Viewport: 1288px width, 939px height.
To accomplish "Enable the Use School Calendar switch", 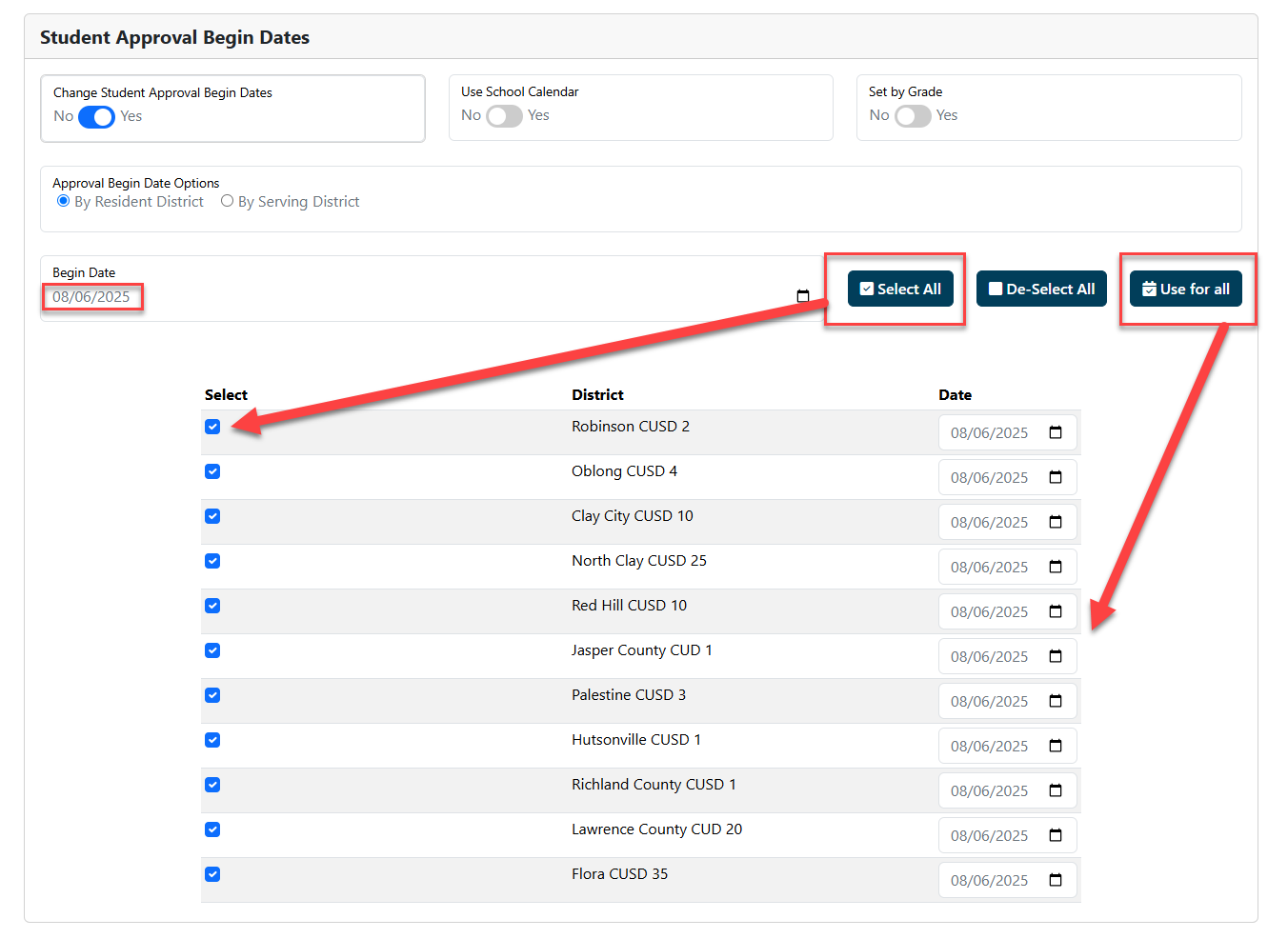I will click(x=504, y=115).
